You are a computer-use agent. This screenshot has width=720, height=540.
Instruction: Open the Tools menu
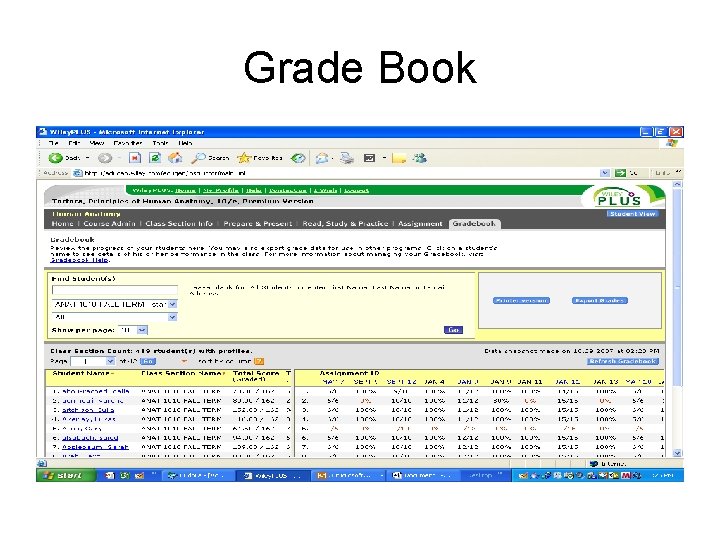tap(160, 143)
